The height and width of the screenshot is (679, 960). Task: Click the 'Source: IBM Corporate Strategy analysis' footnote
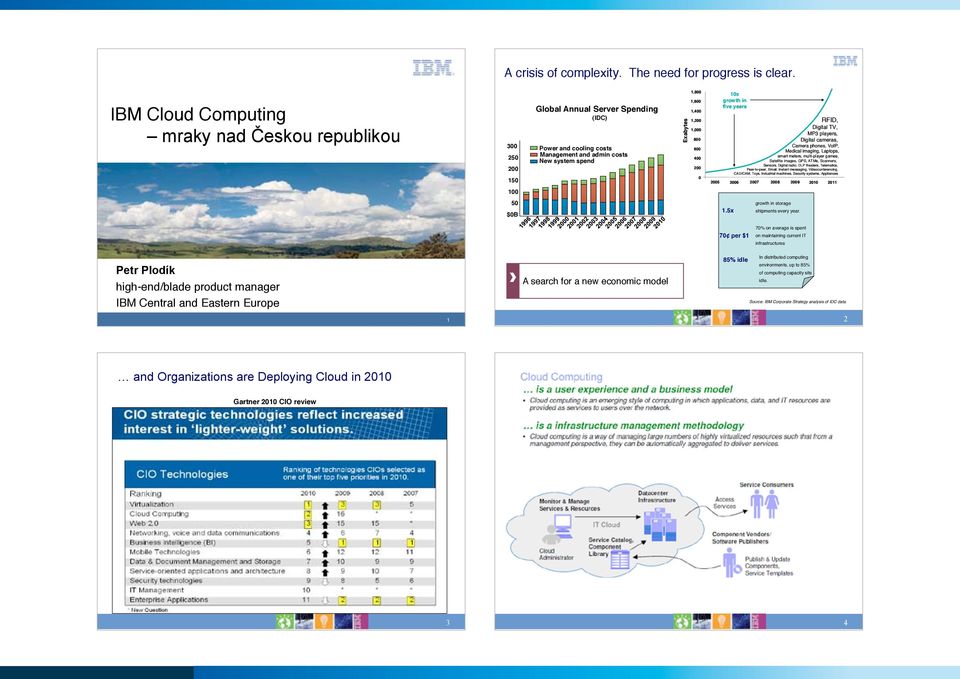(798, 302)
